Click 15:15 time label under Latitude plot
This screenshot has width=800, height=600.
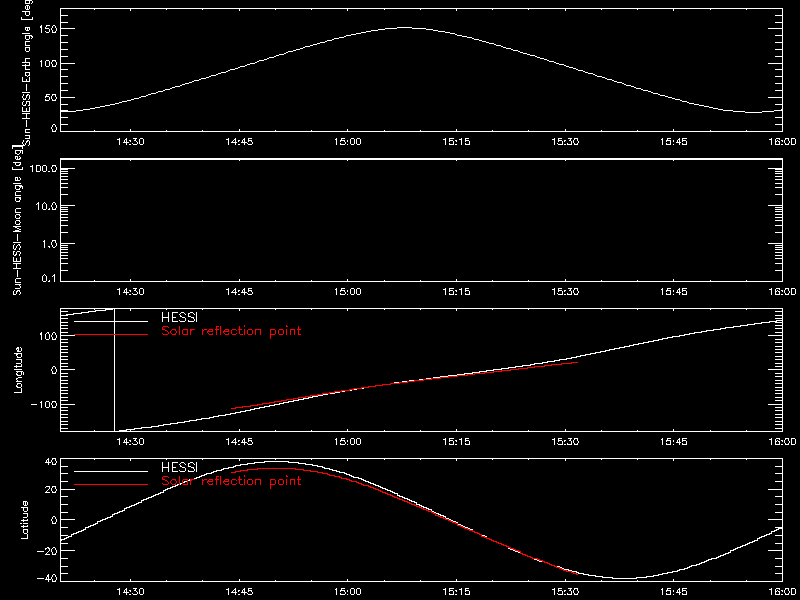click(456, 592)
